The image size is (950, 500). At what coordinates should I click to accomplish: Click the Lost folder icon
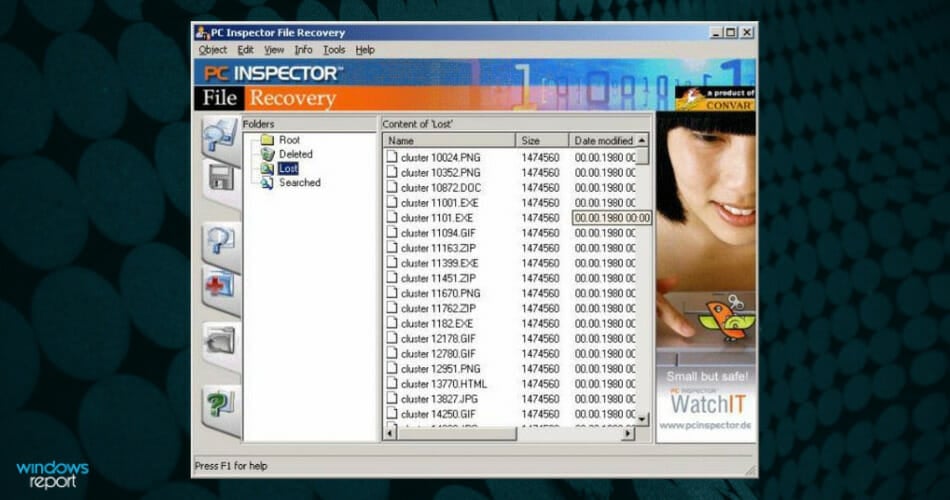(x=267, y=168)
